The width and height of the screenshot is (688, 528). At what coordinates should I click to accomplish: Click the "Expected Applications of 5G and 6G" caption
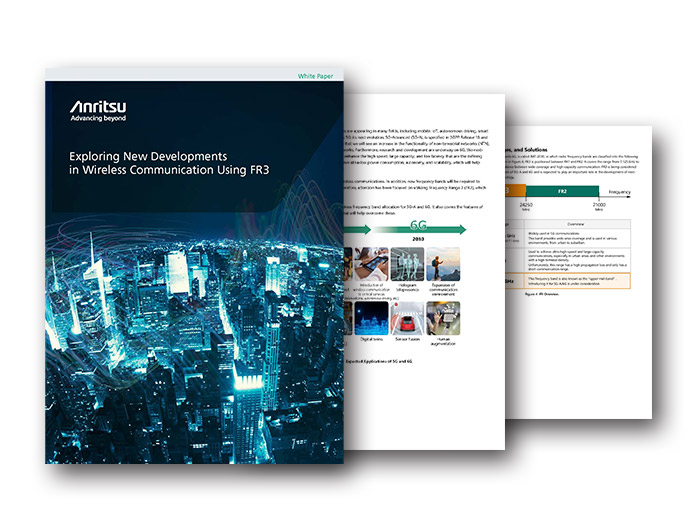click(x=379, y=362)
